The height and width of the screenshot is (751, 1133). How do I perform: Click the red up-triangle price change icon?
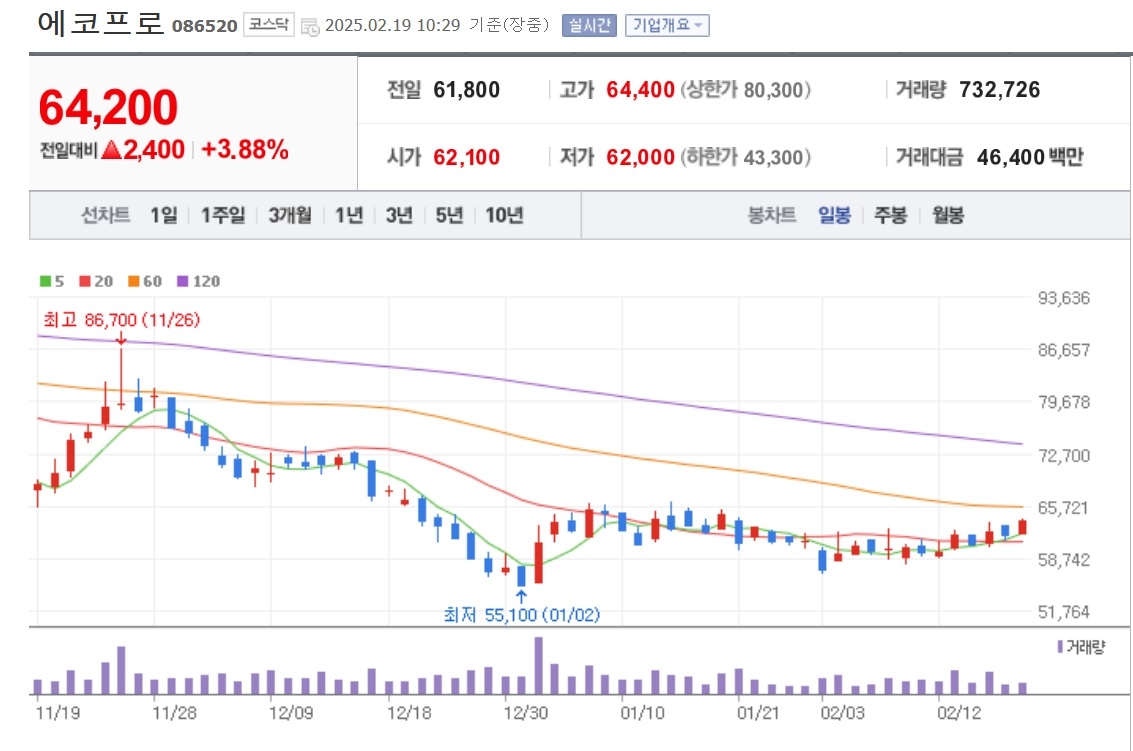pos(111,150)
